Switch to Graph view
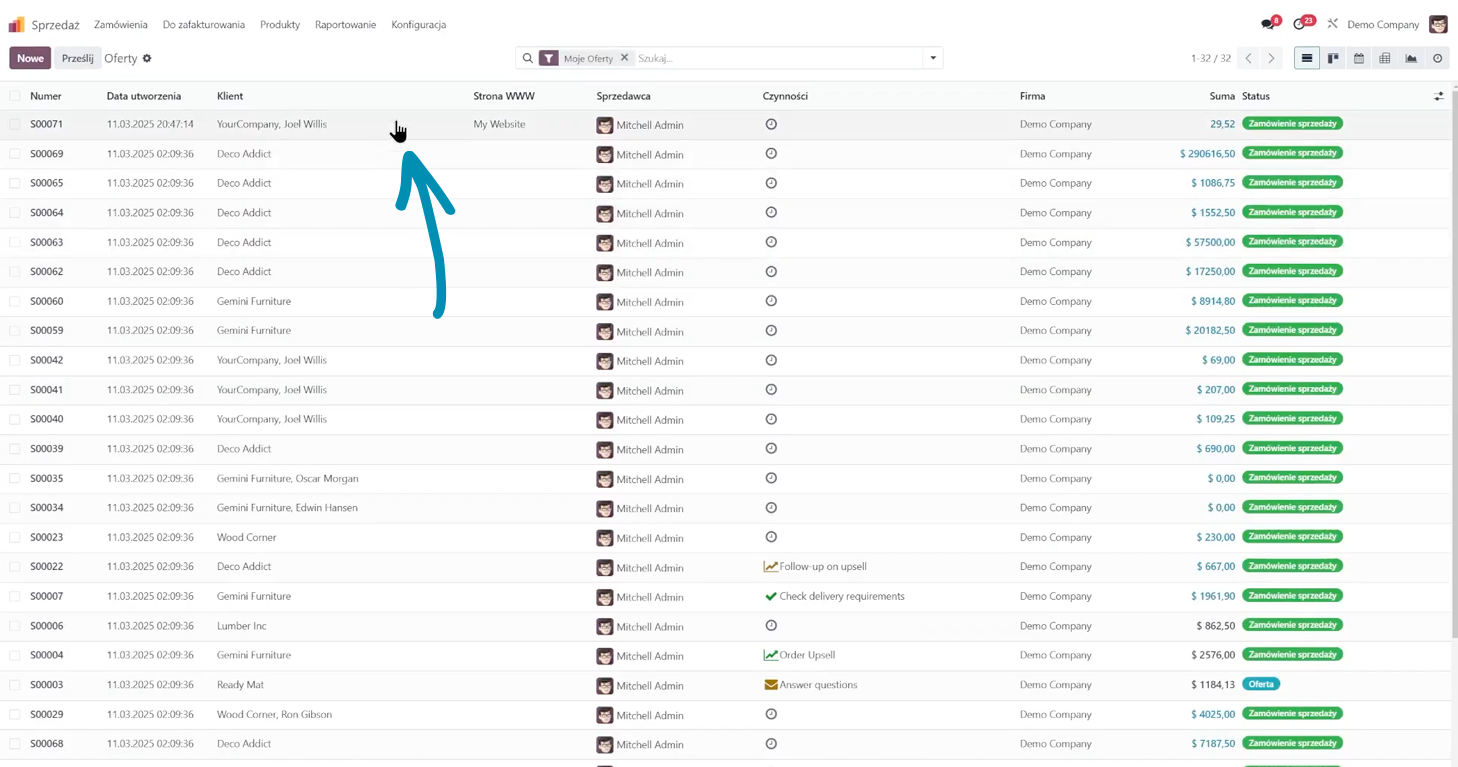The image size is (1458, 767). coord(1411,58)
